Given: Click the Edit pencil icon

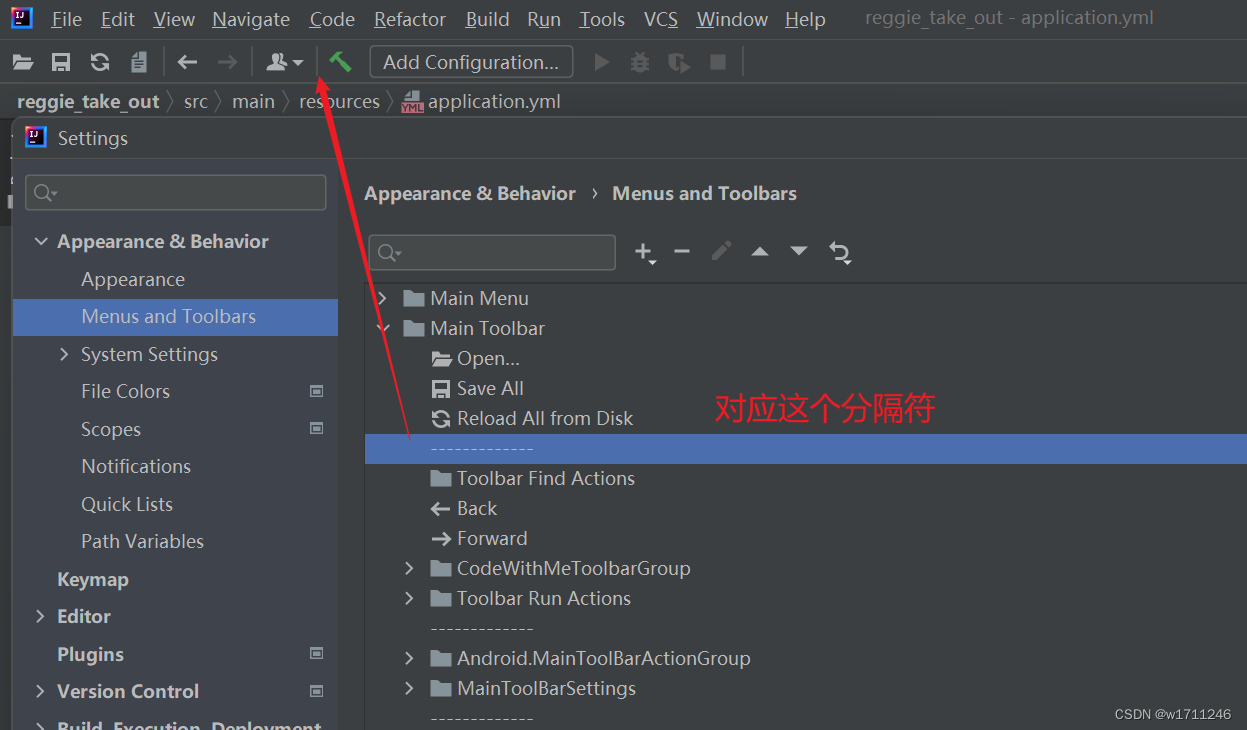Looking at the screenshot, I should click(721, 251).
